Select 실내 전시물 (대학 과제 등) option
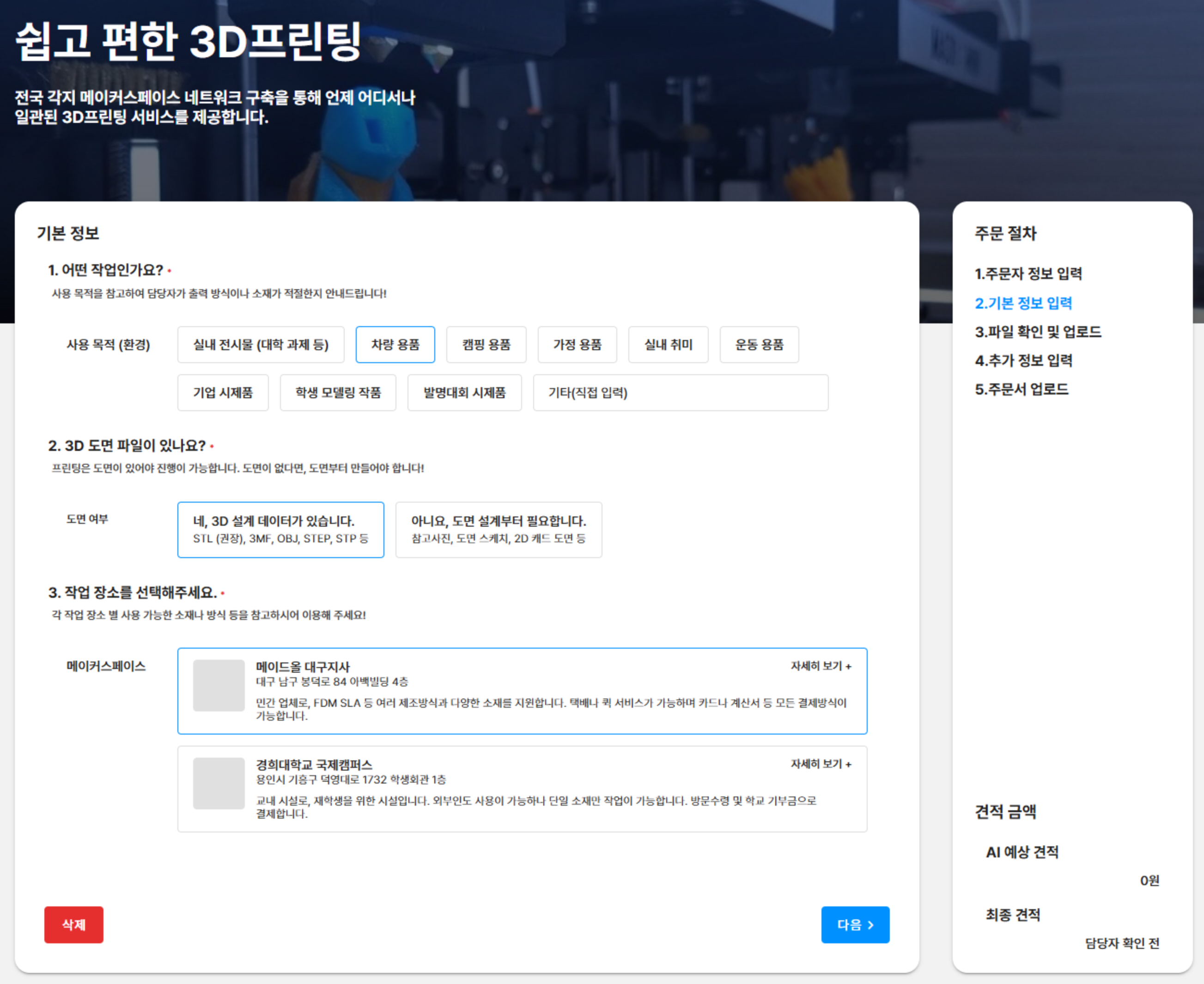Screen dimensions: 1204x984 click(x=261, y=345)
